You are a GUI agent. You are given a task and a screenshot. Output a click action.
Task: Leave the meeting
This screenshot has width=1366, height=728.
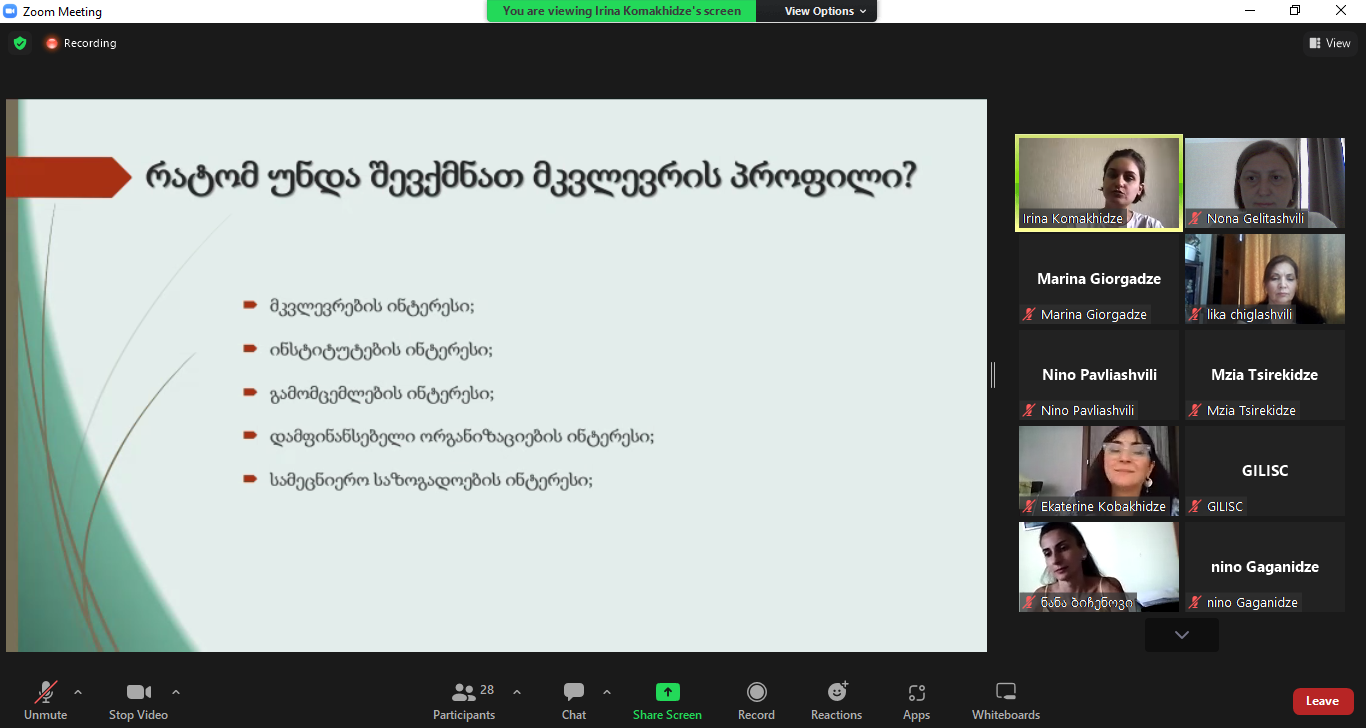tap(1322, 701)
